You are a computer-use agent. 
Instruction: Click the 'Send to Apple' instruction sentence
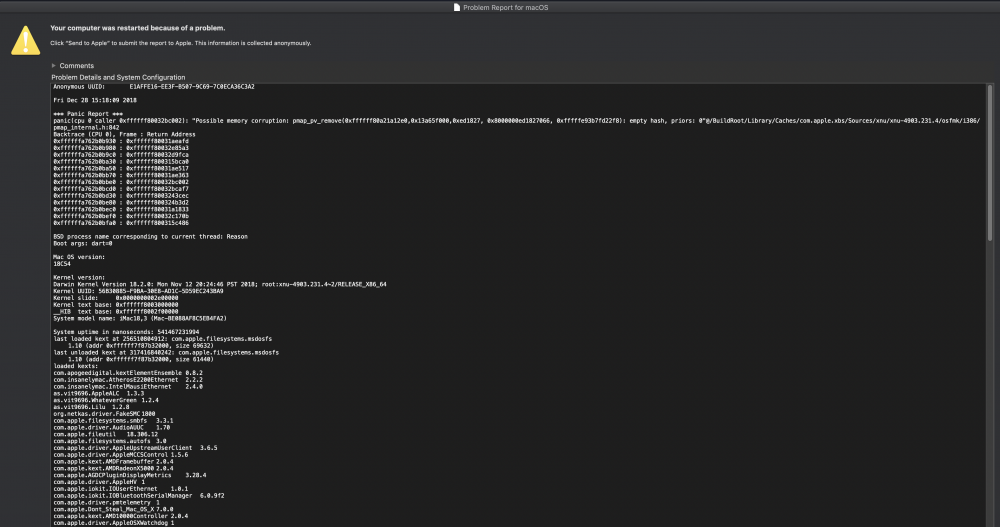pos(180,43)
